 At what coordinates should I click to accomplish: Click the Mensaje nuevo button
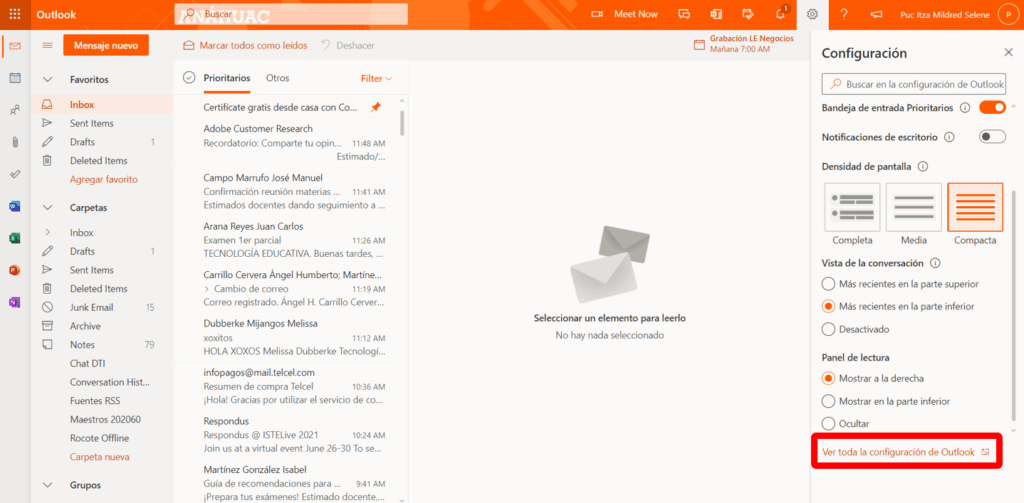click(x=105, y=45)
